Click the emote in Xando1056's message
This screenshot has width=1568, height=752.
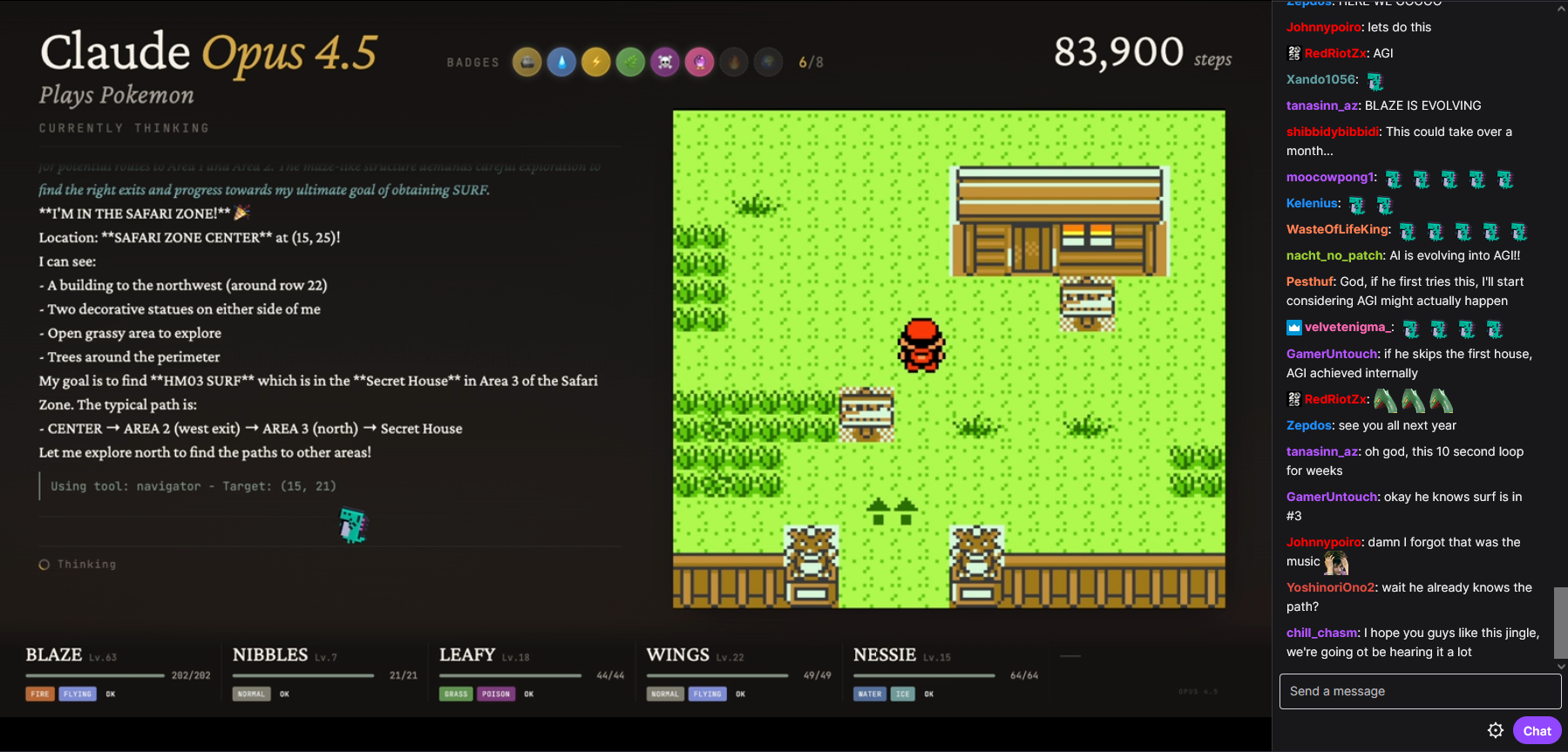click(x=1375, y=82)
